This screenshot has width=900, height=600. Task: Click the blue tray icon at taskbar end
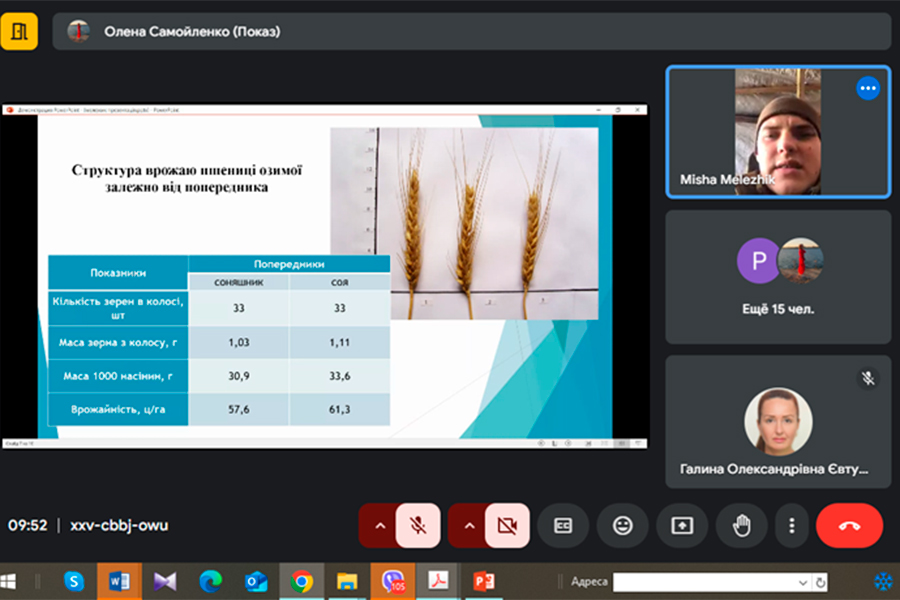click(883, 582)
